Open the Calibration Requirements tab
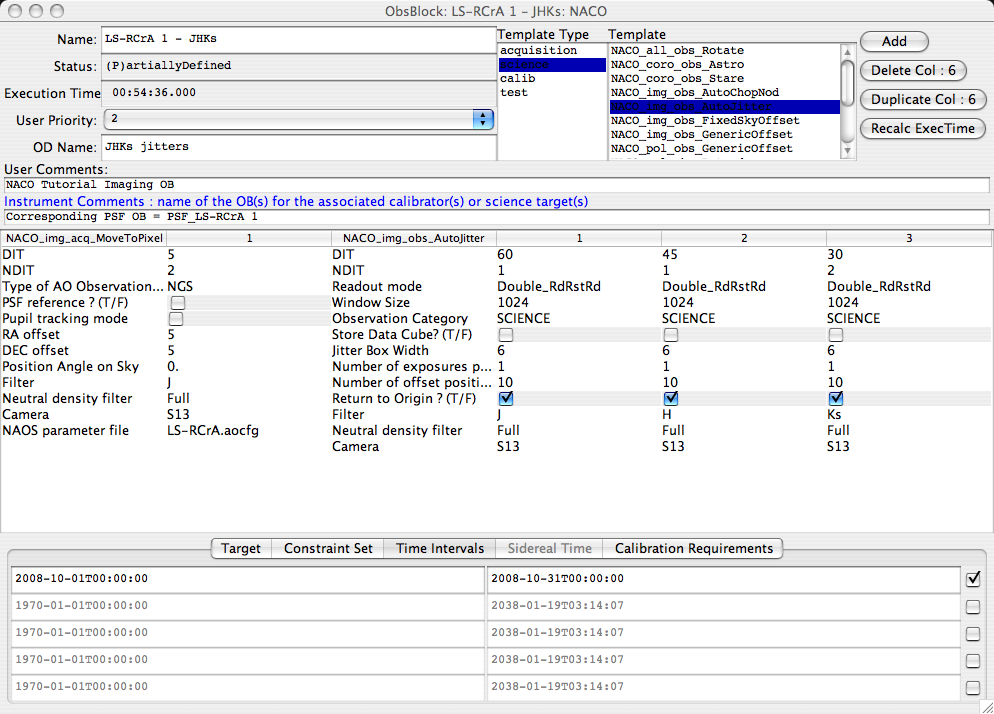This screenshot has height=714, width=994. [x=694, y=548]
